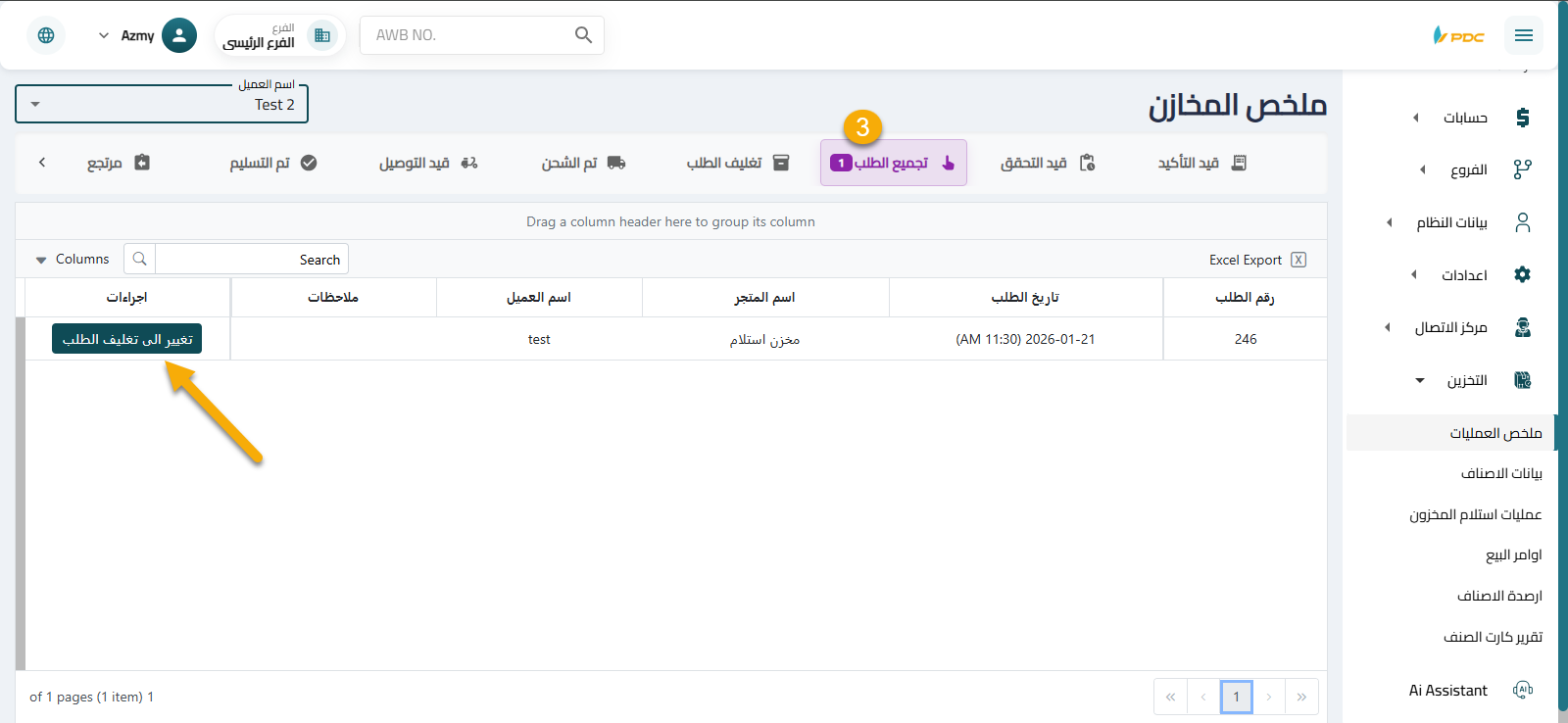The width and height of the screenshot is (1568, 723).
Task: Open اوامر البيع sidebar item
Action: tap(1513, 554)
